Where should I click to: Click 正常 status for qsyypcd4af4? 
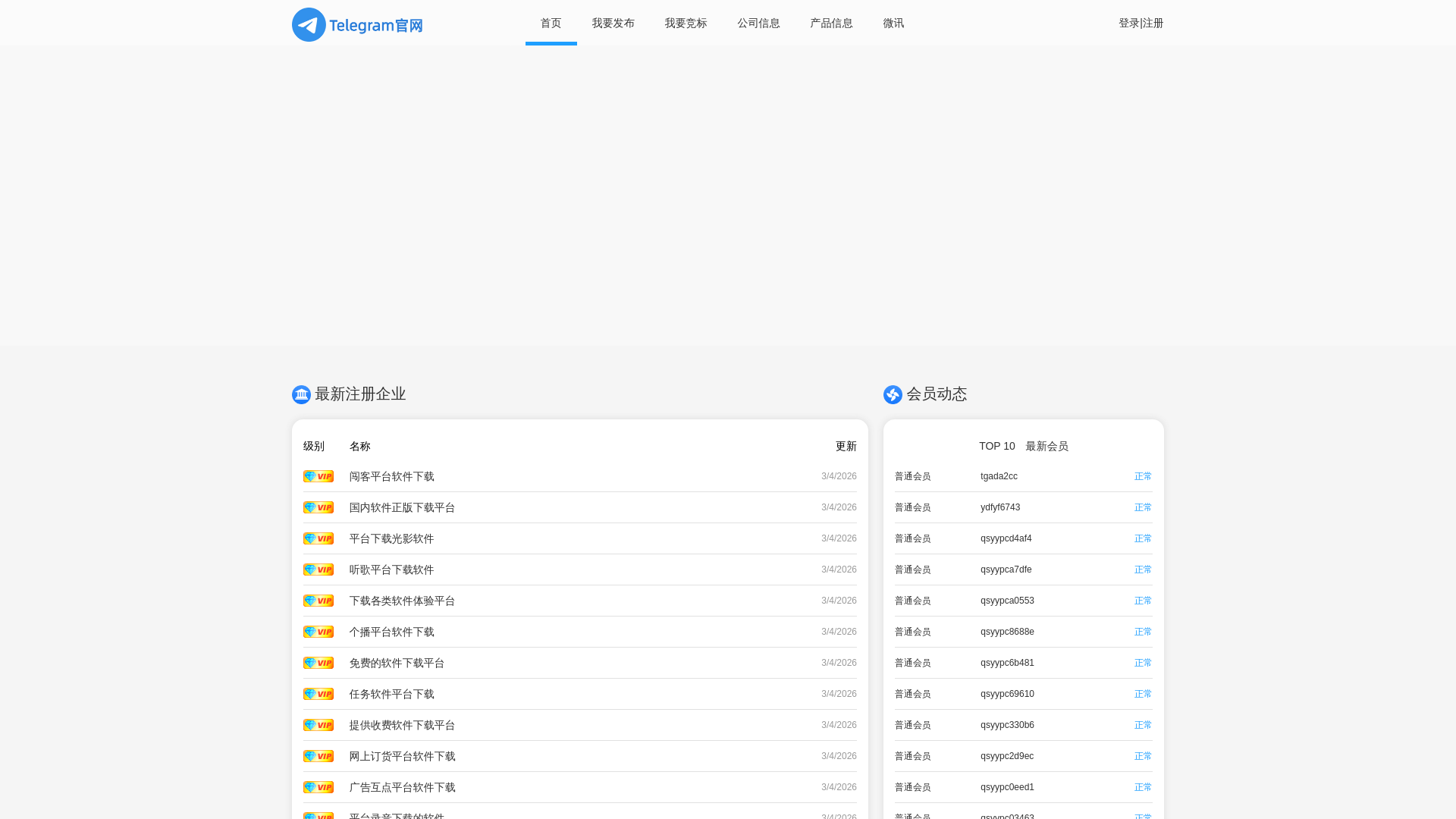click(1144, 538)
